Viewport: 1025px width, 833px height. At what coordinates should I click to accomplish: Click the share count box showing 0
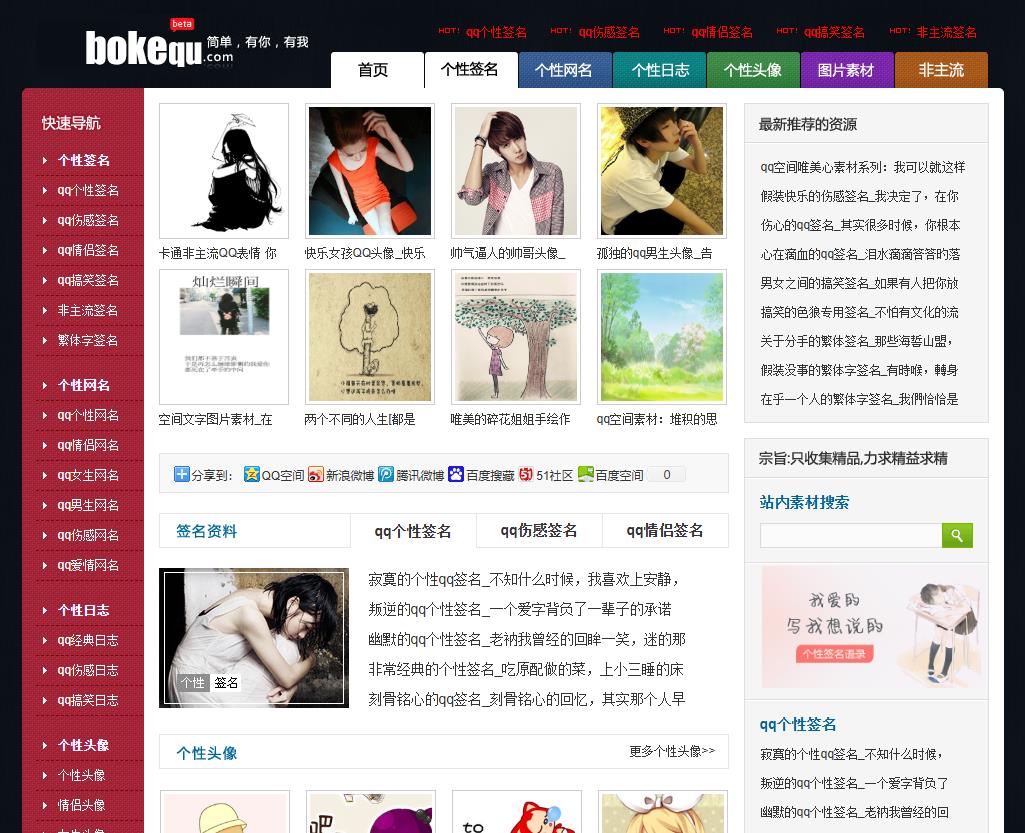point(667,475)
